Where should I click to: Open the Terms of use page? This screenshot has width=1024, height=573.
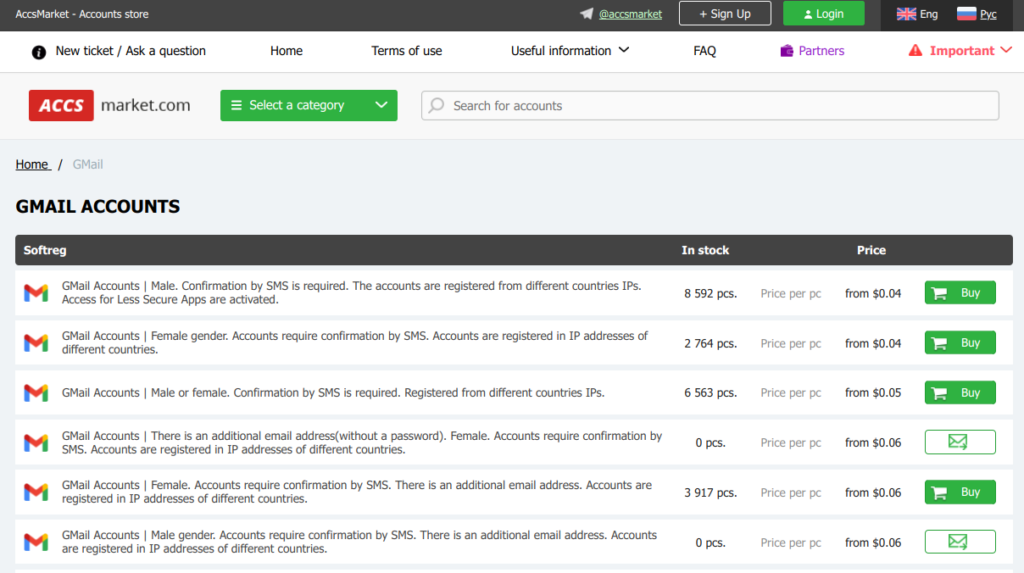pos(406,50)
